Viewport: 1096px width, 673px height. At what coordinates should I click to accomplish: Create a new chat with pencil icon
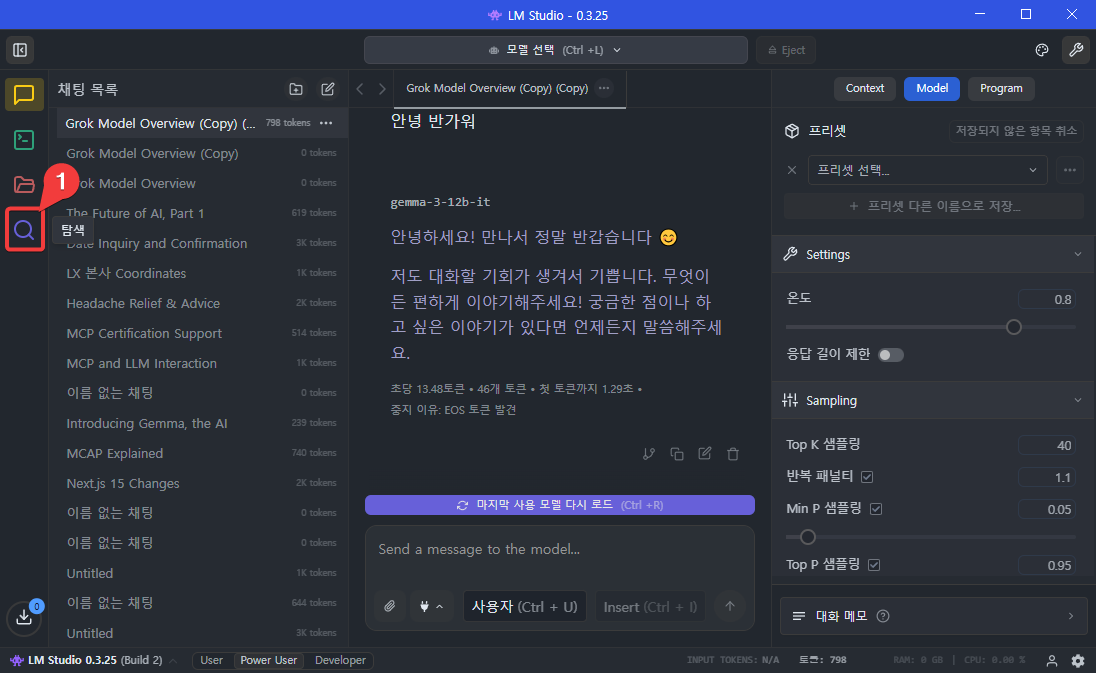coord(328,89)
